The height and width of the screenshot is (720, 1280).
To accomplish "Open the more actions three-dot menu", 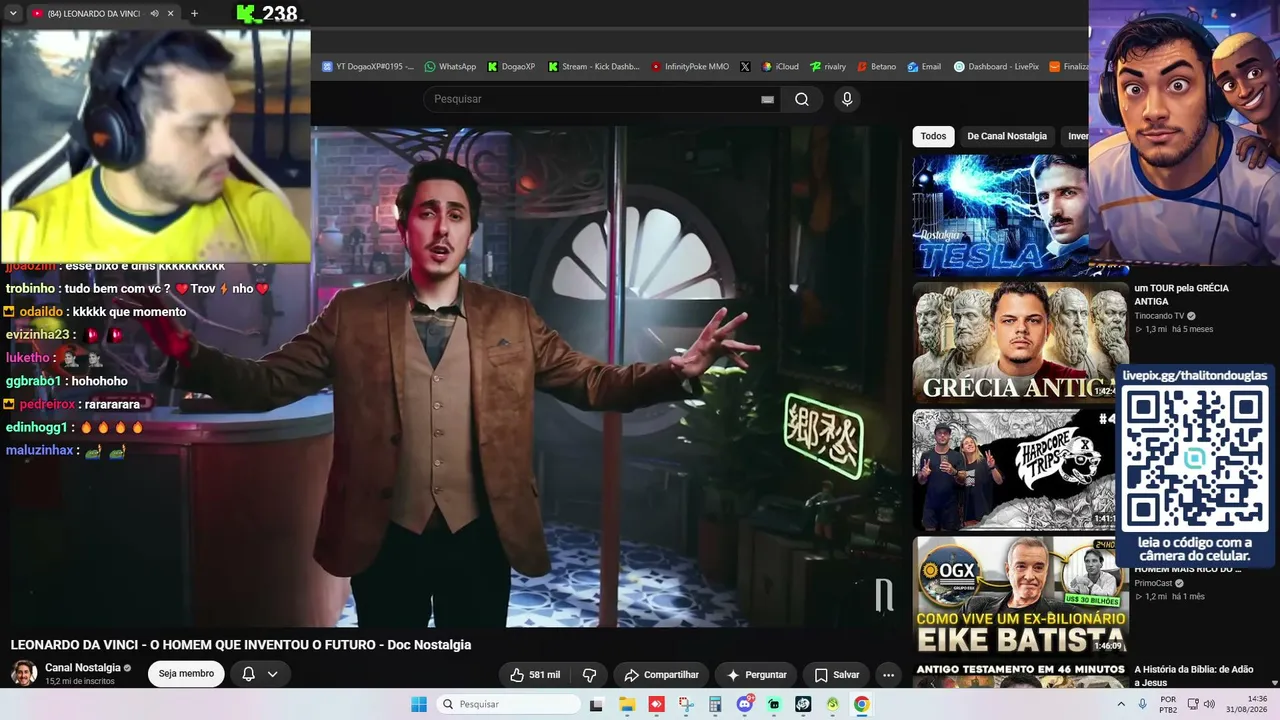I will coord(888,675).
